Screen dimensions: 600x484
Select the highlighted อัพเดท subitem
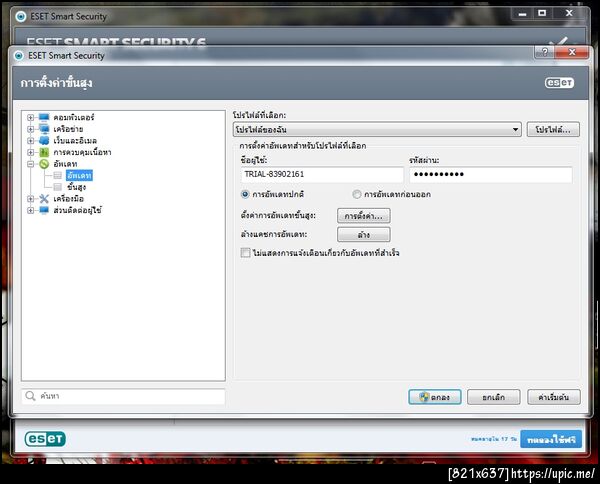click(x=79, y=175)
